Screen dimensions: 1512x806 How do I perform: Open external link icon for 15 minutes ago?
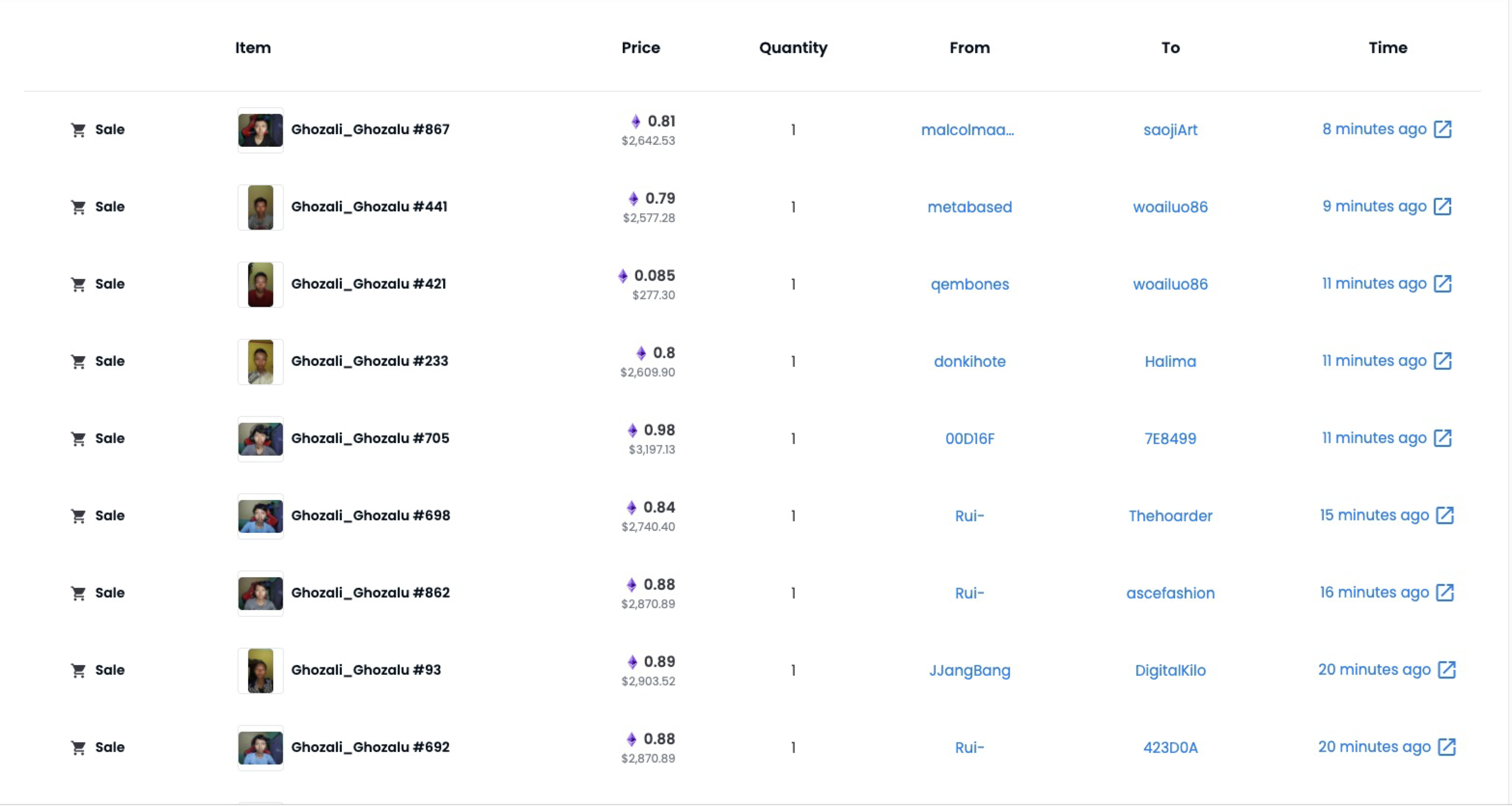point(1444,515)
